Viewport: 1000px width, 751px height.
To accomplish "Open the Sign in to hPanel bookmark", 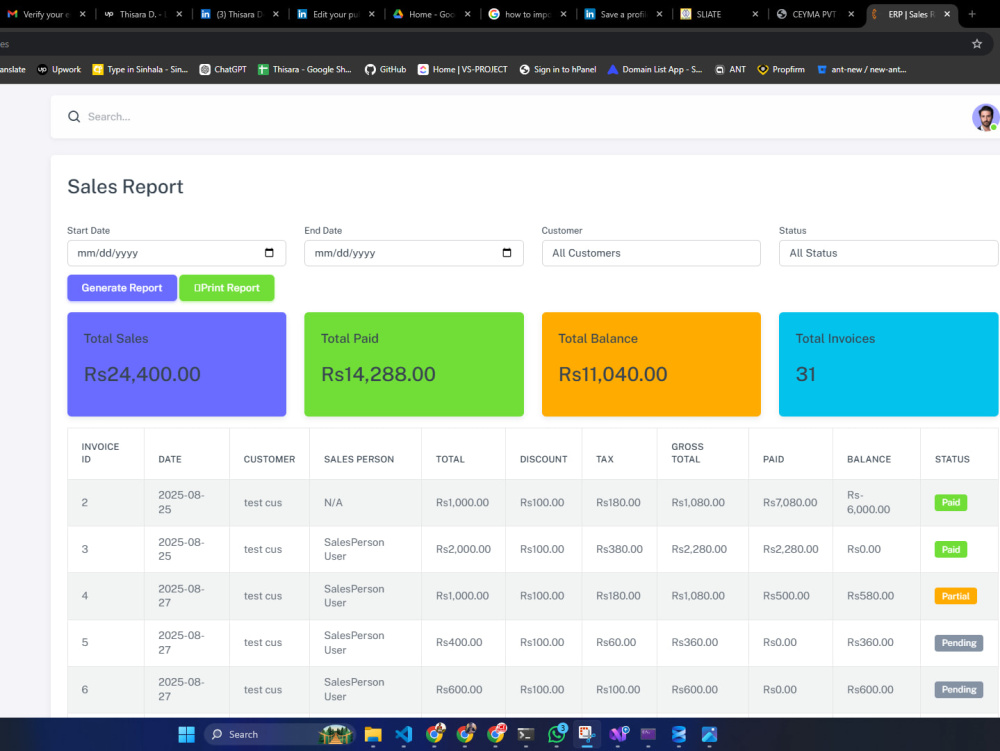I will coord(558,69).
